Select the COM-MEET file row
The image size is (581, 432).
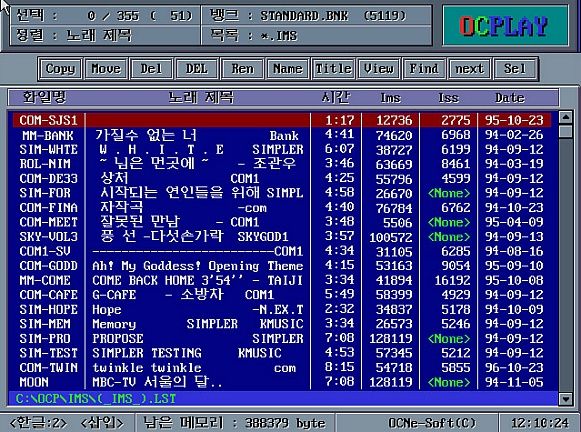[282, 222]
